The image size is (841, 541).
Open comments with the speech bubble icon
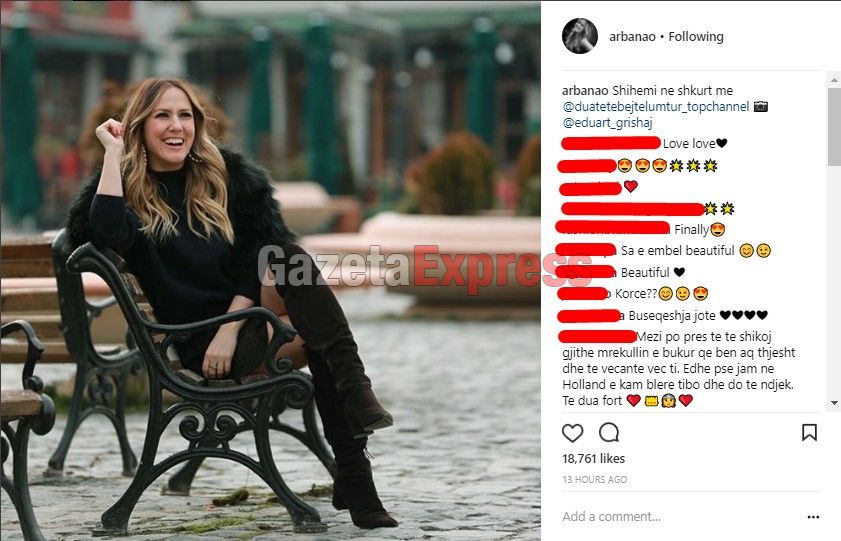point(609,432)
